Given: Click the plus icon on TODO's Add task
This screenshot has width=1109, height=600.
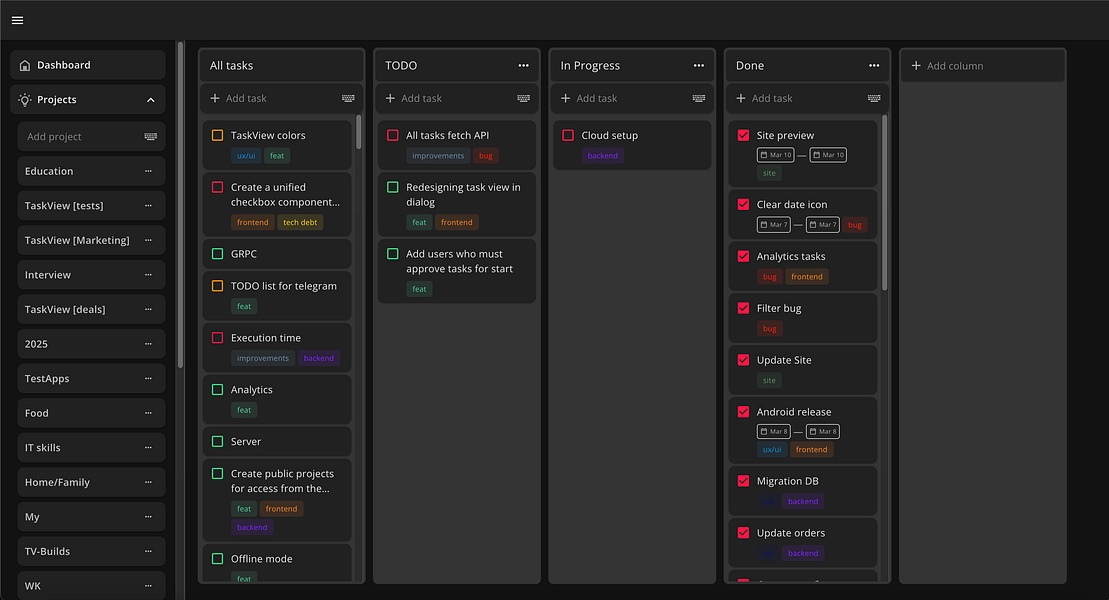Looking at the screenshot, I should 389,98.
